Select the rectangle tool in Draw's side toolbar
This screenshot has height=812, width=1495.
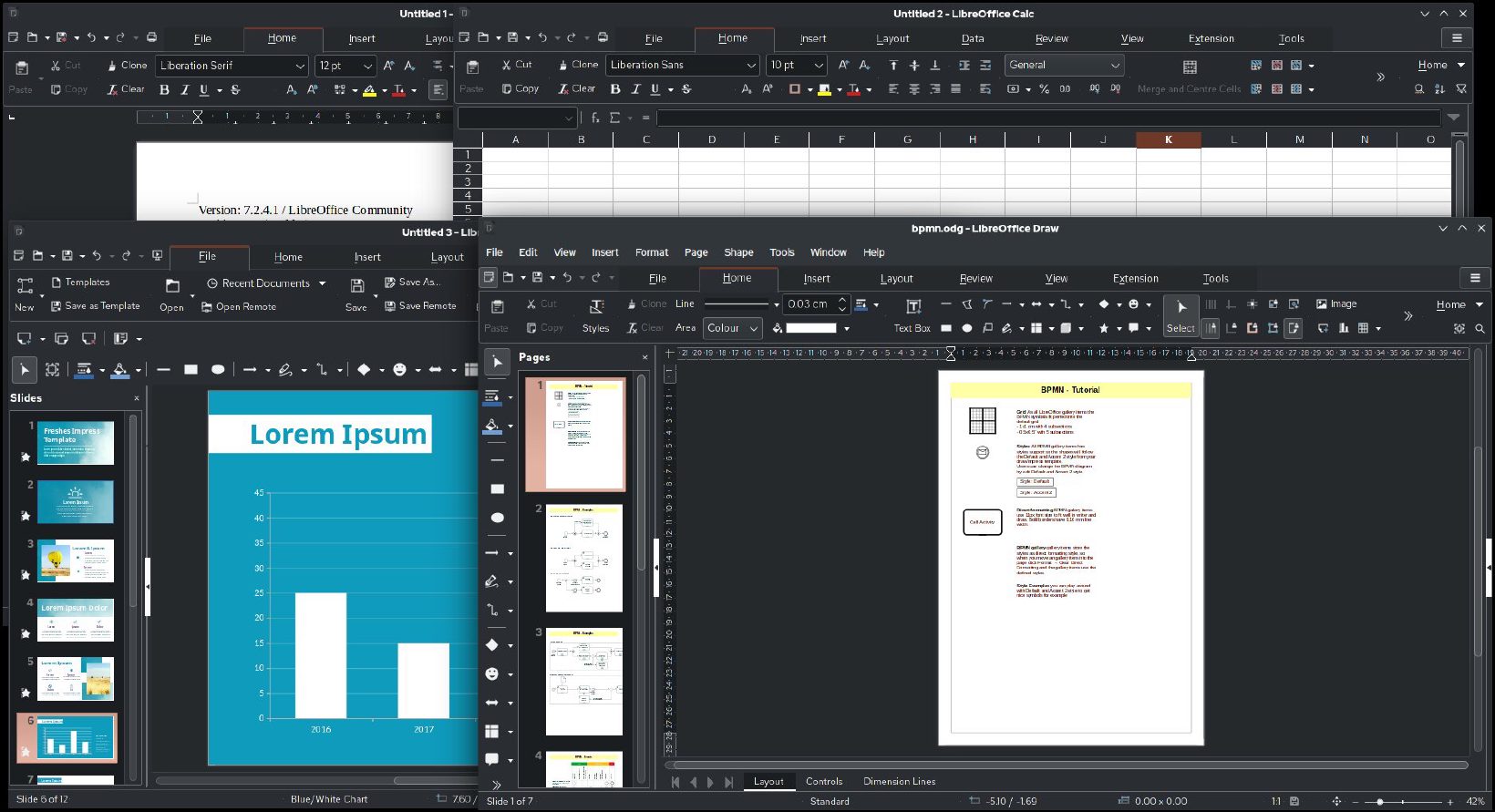coord(498,489)
